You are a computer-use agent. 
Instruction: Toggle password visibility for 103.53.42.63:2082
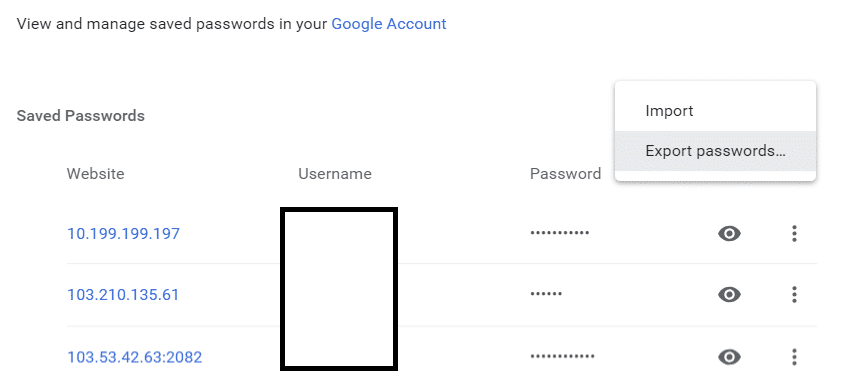pos(729,357)
